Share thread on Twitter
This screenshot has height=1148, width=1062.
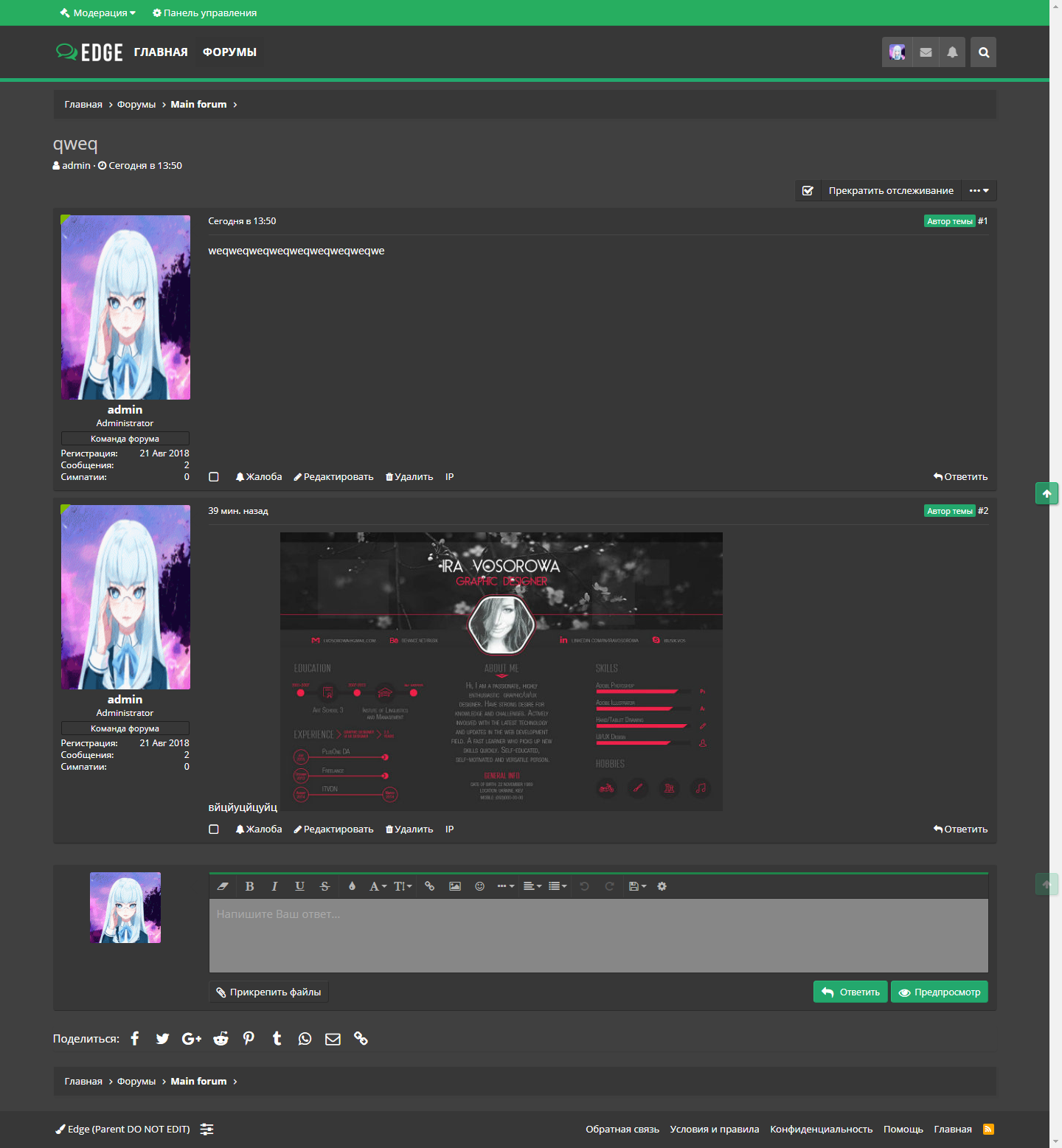pyautogui.click(x=162, y=1039)
